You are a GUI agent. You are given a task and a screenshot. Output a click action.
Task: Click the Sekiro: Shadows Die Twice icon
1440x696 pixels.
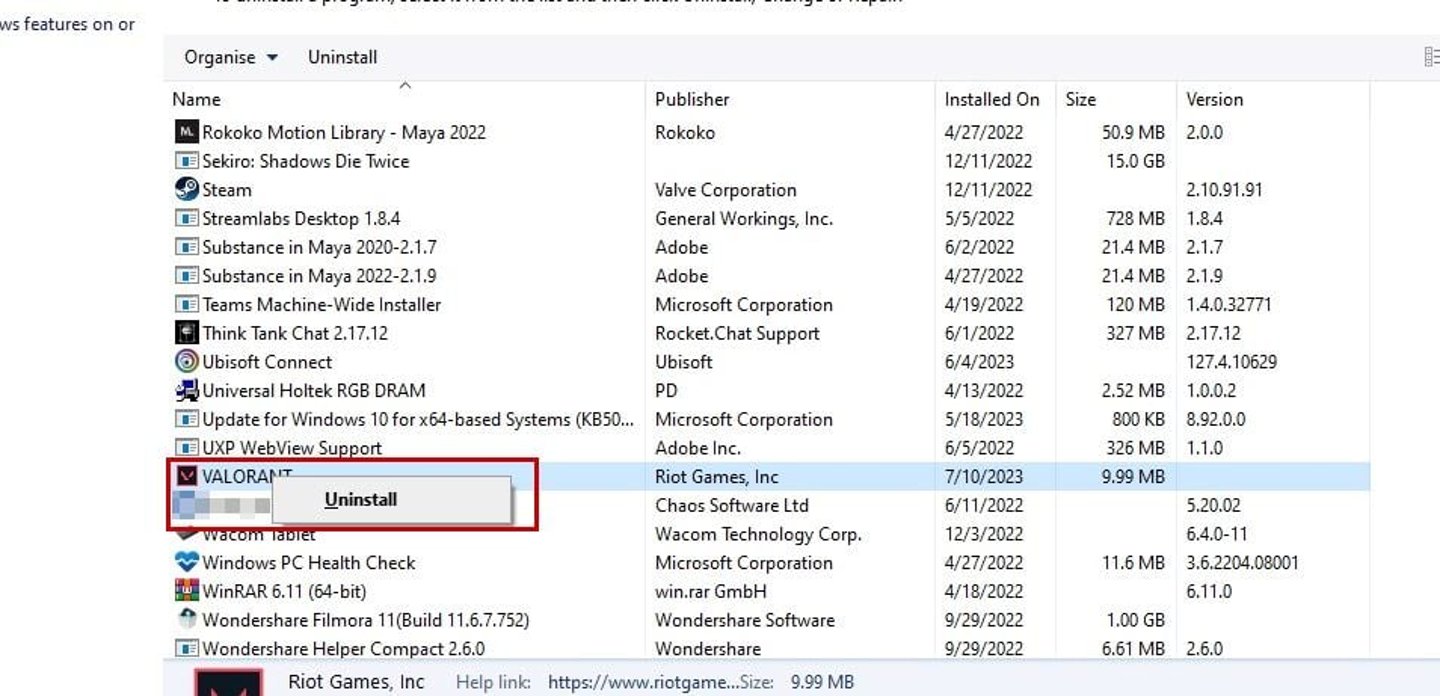pyautogui.click(x=186, y=161)
